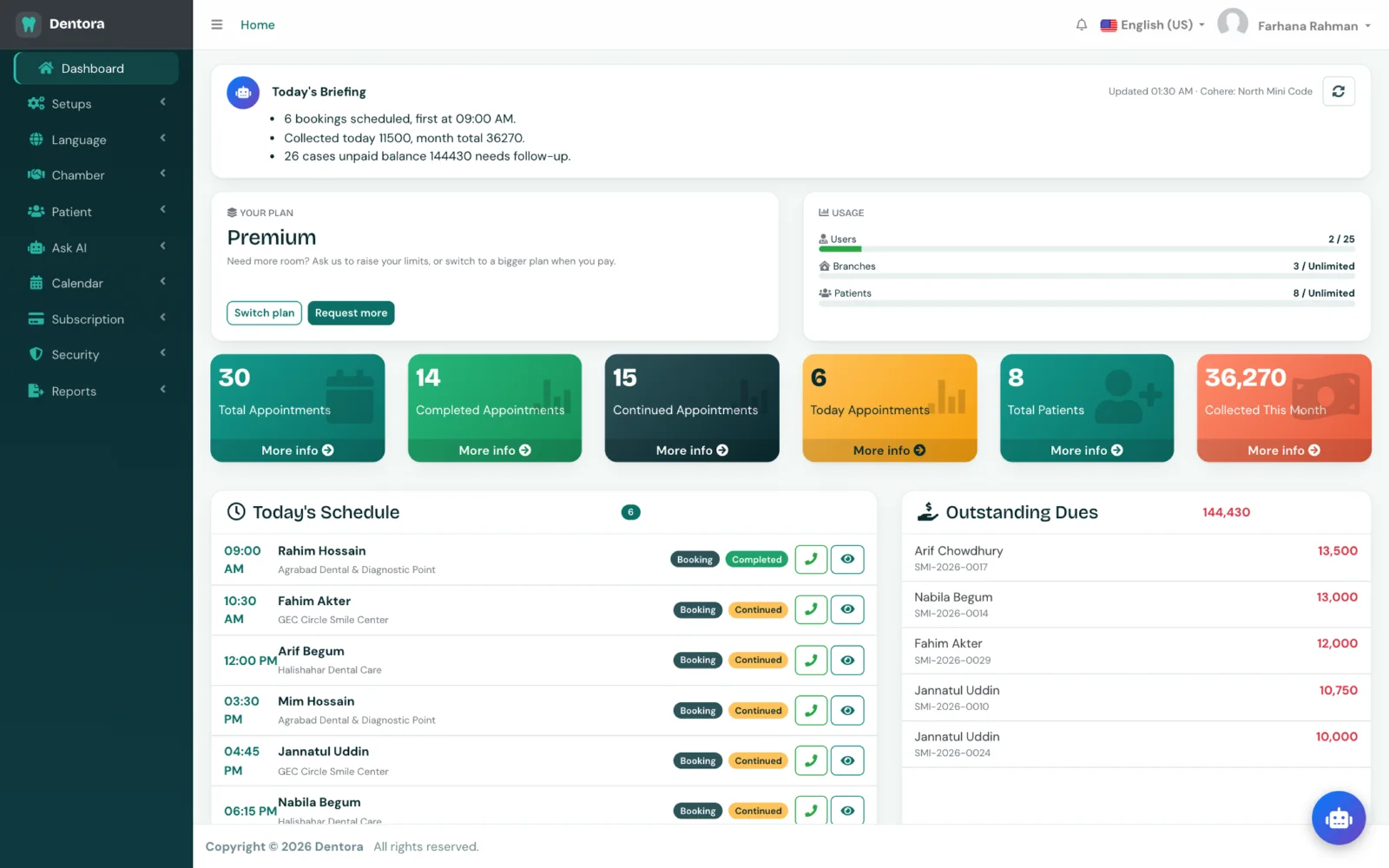
Task: Select Dashboard in the sidebar
Action: (96, 69)
